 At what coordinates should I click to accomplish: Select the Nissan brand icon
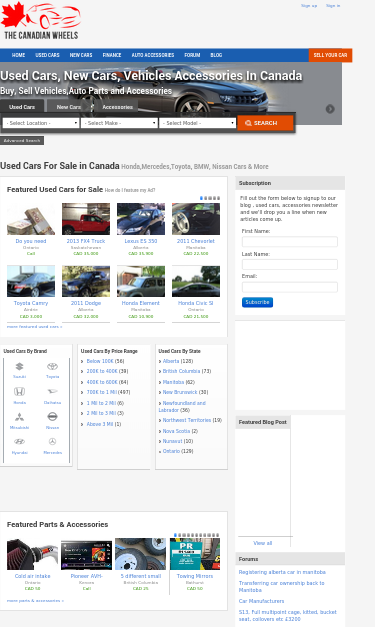52,417
